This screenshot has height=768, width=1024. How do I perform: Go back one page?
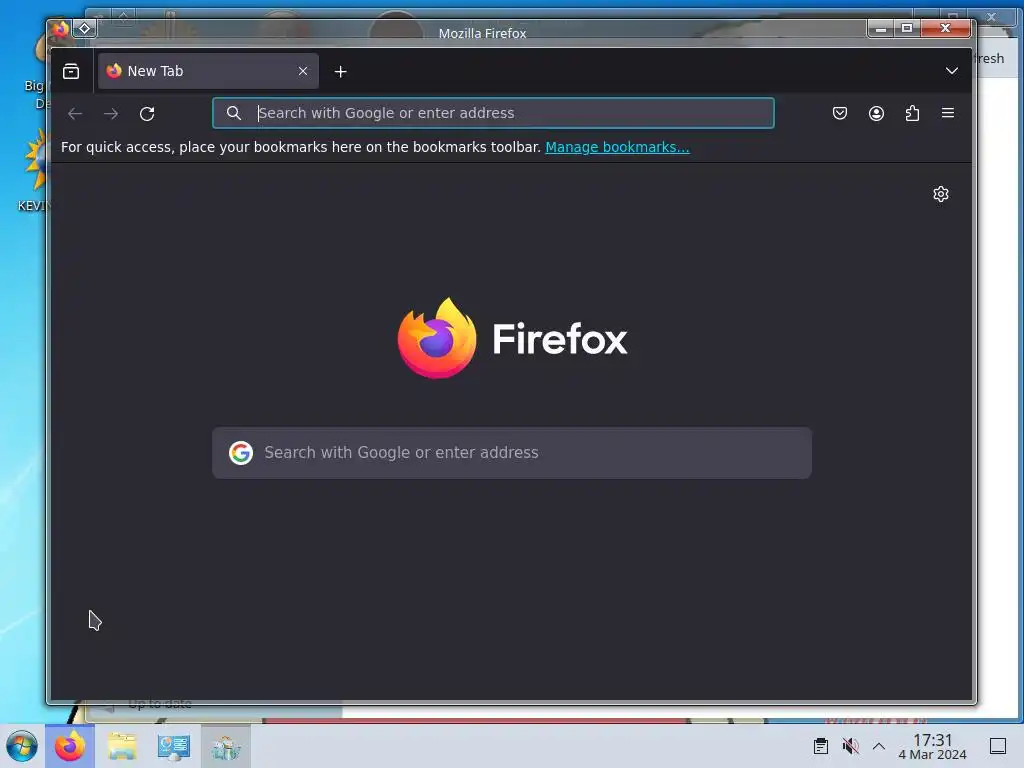[x=75, y=114]
